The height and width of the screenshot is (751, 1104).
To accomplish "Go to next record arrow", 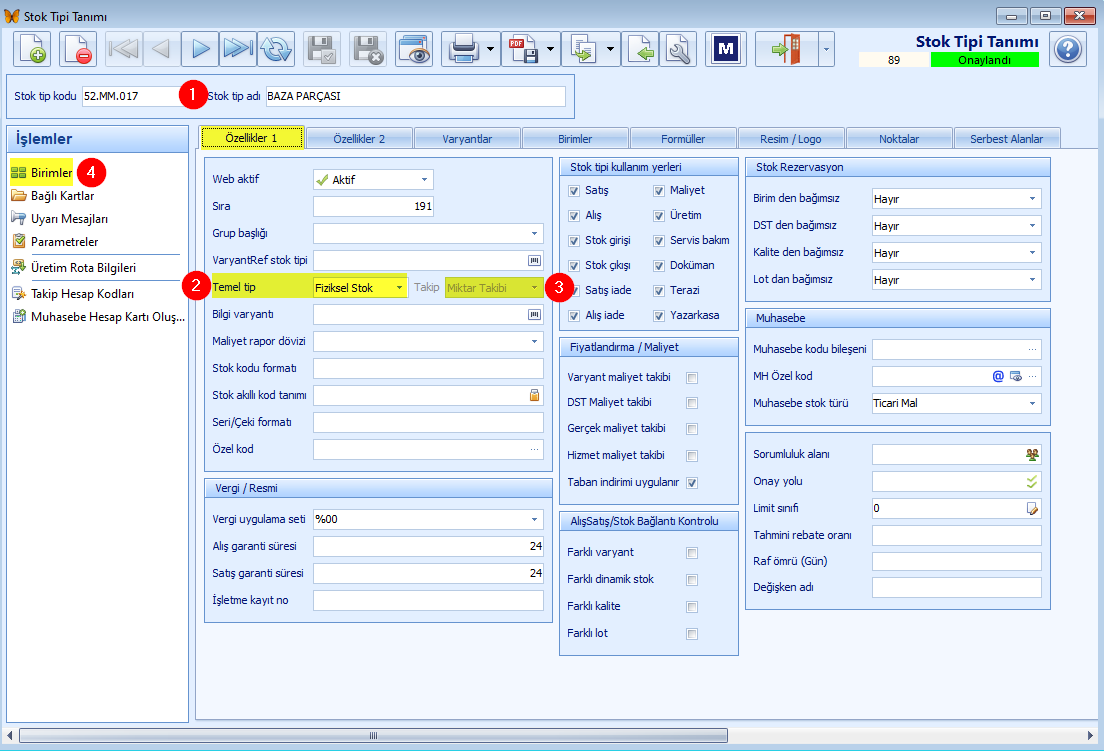I will [x=200, y=49].
